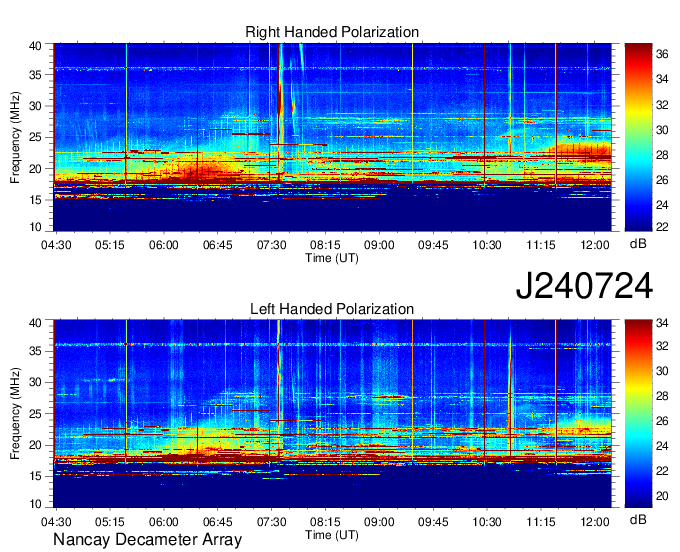The image size is (680, 552).
Task: Click the 40 MHz frequency tick of Left Handed plot
Action: click(35, 323)
